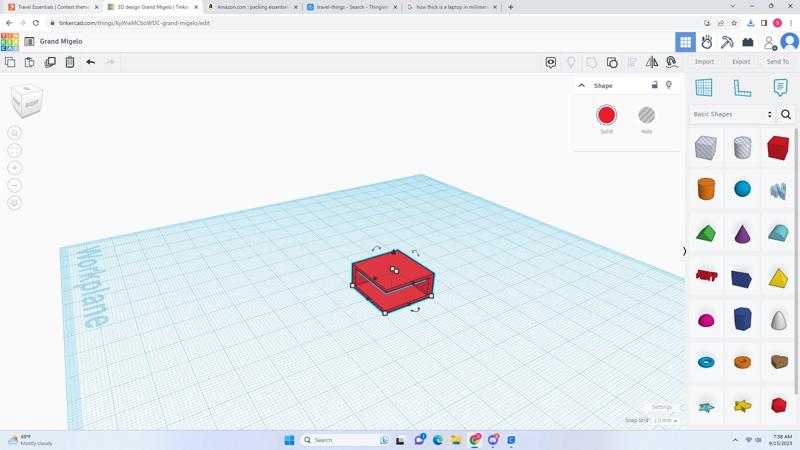Open the Snap Grid dropdown
This screenshot has width=800, height=450.
[665, 421]
